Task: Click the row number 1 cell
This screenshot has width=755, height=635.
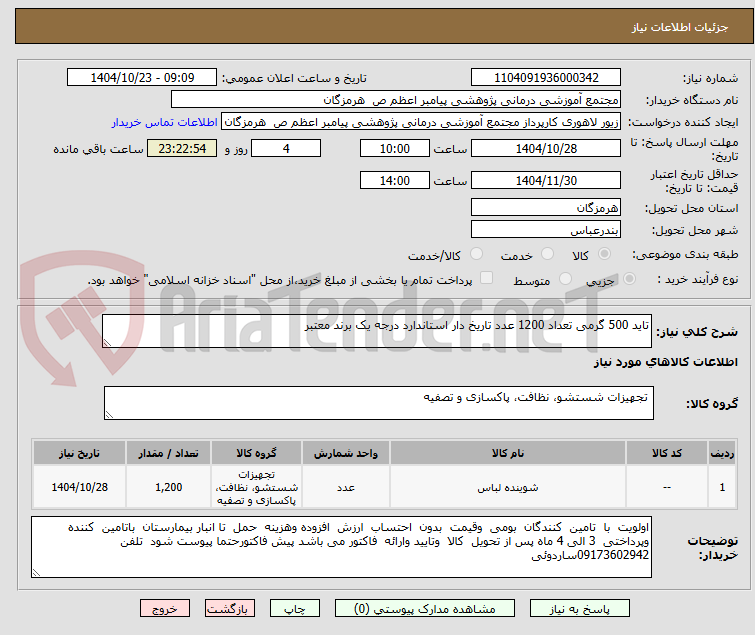Action: pyautogui.click(x=722, y=487)
